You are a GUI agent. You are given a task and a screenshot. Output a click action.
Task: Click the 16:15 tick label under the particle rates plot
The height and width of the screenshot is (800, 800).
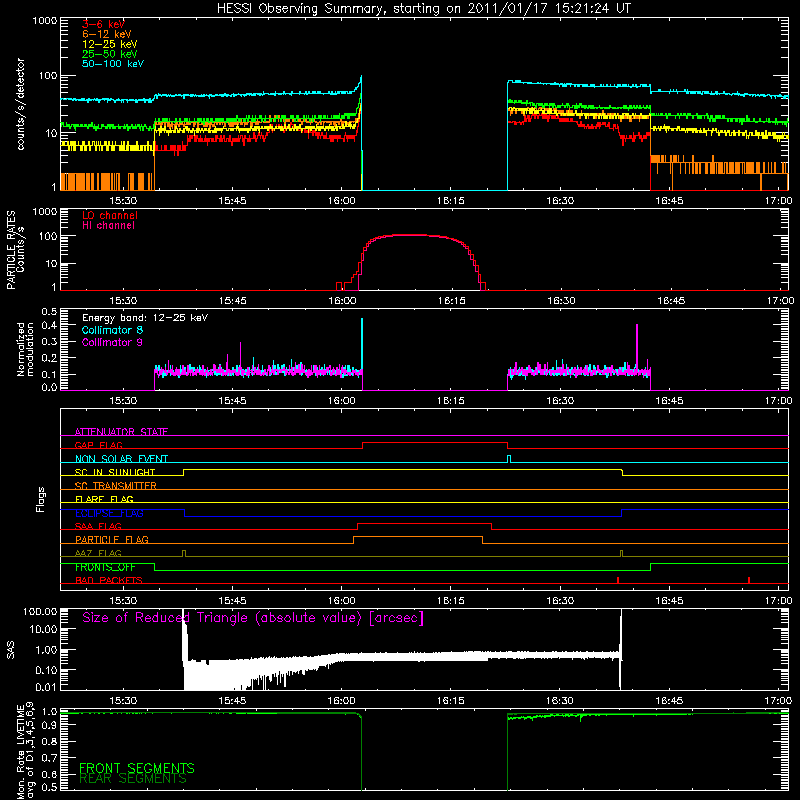click(x=451, y=301)
